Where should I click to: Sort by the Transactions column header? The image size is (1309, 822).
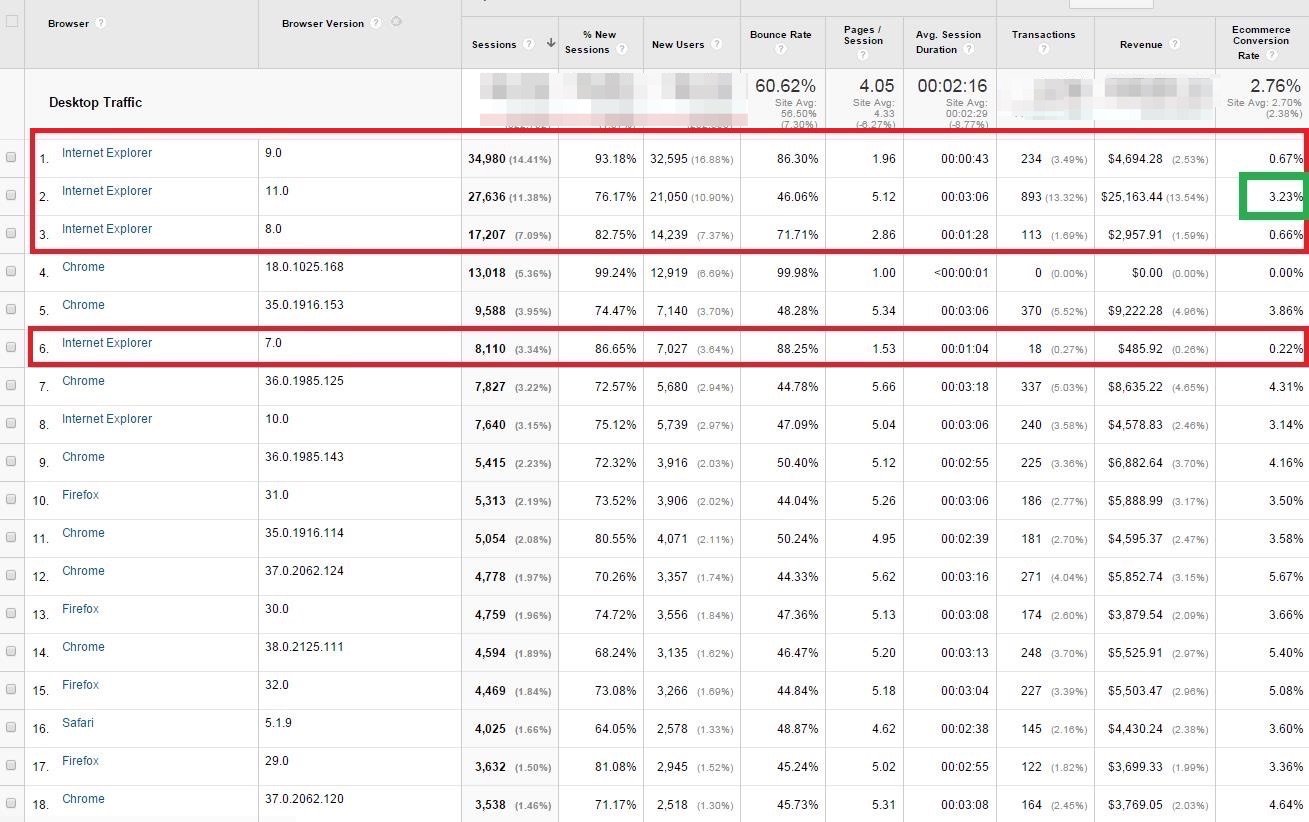[x=1043, y=35]
